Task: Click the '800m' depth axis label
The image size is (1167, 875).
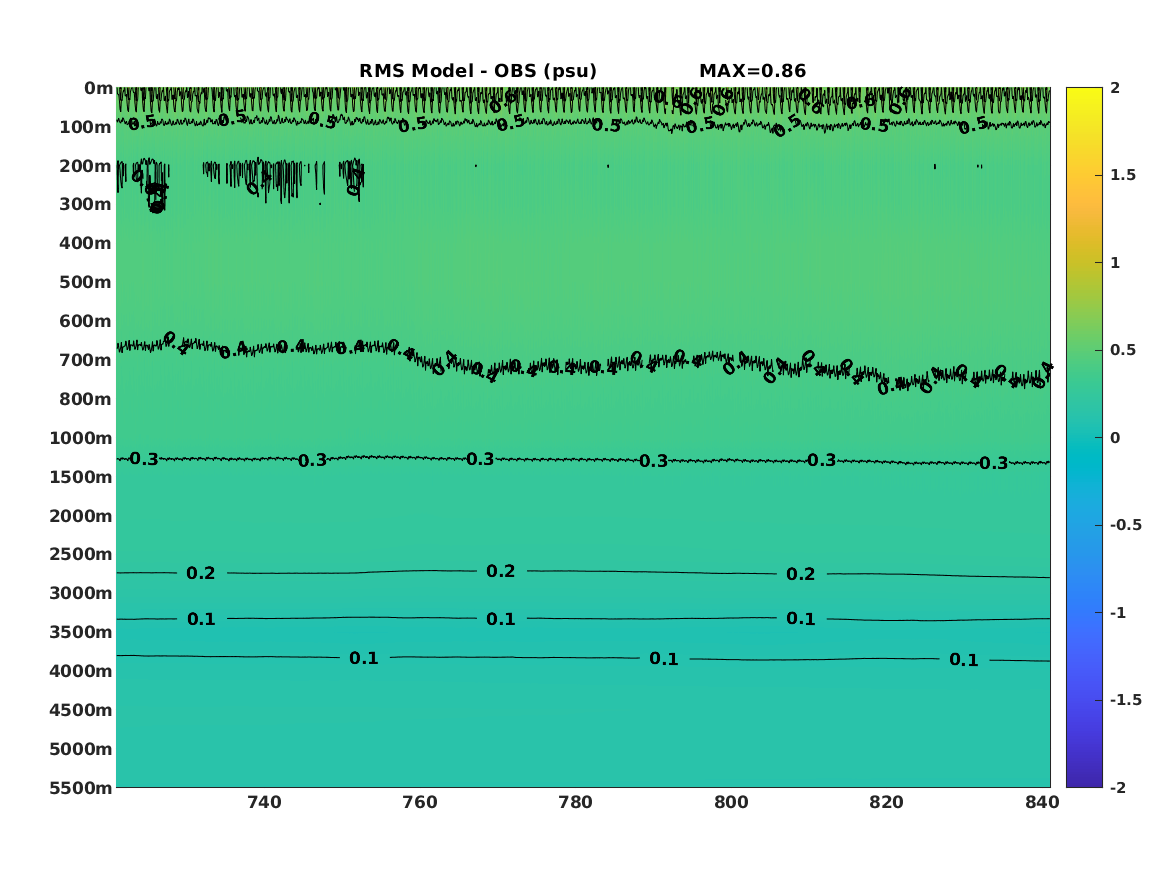Action: pos(86,399)
